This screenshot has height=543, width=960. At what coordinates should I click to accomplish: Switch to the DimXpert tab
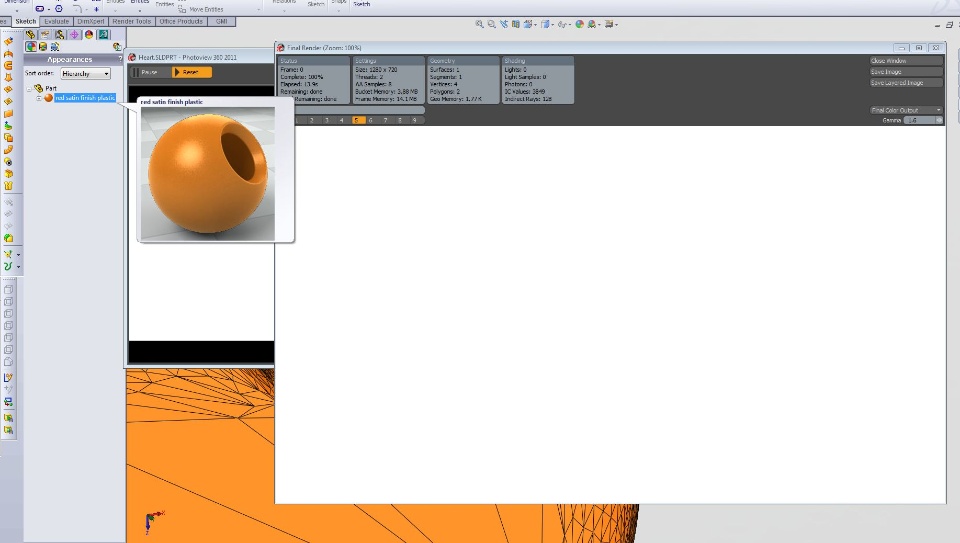coord(91,21)
